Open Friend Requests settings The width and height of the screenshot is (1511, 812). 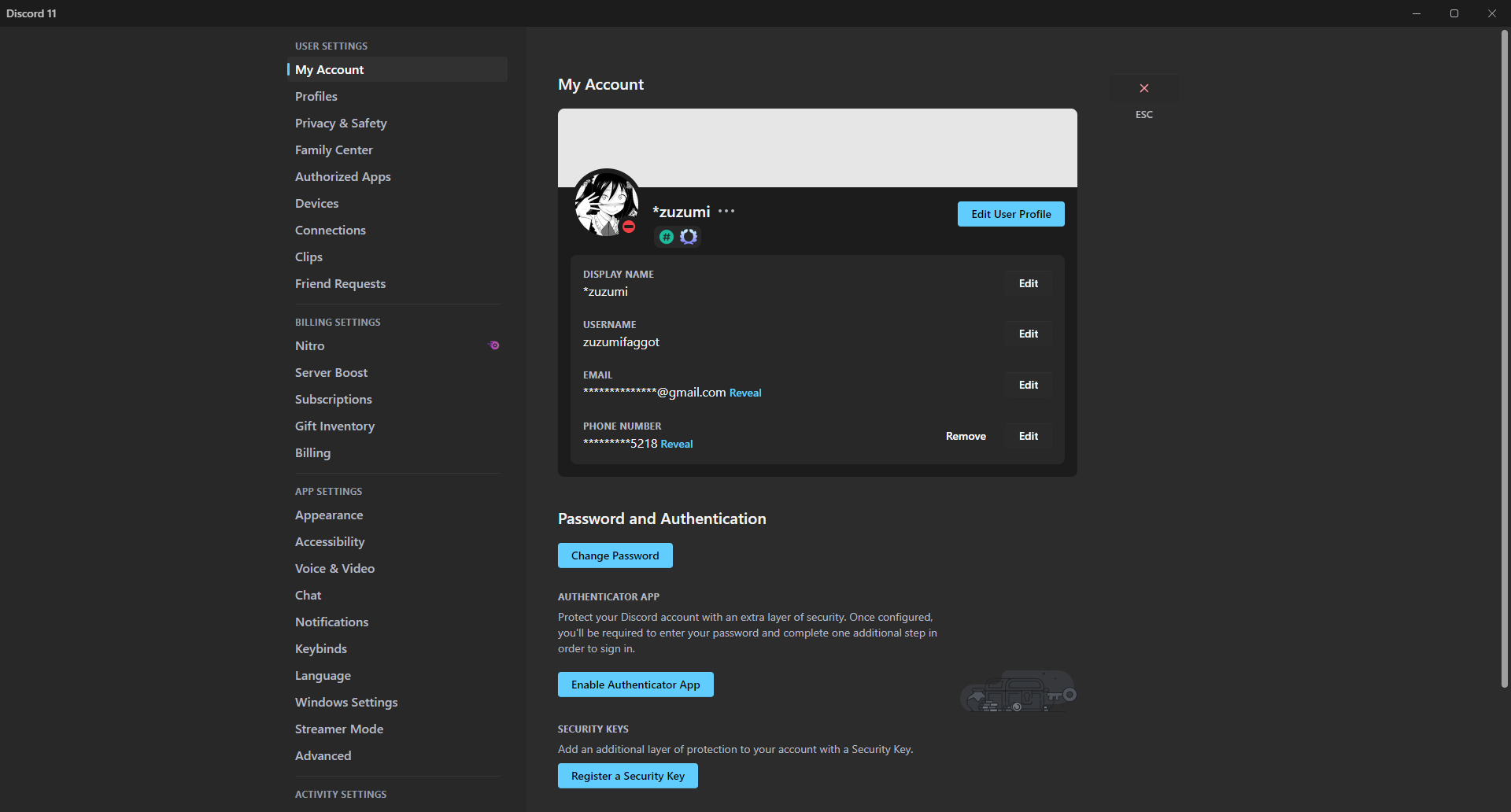click(x=397, y=283)
